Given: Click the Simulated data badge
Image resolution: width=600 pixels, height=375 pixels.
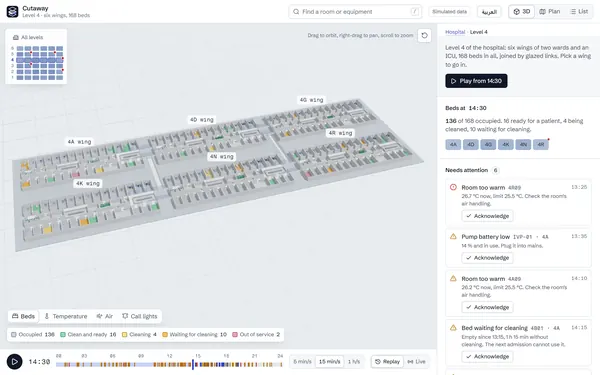Looking at the screenshot, I should (x=450, y=12).
